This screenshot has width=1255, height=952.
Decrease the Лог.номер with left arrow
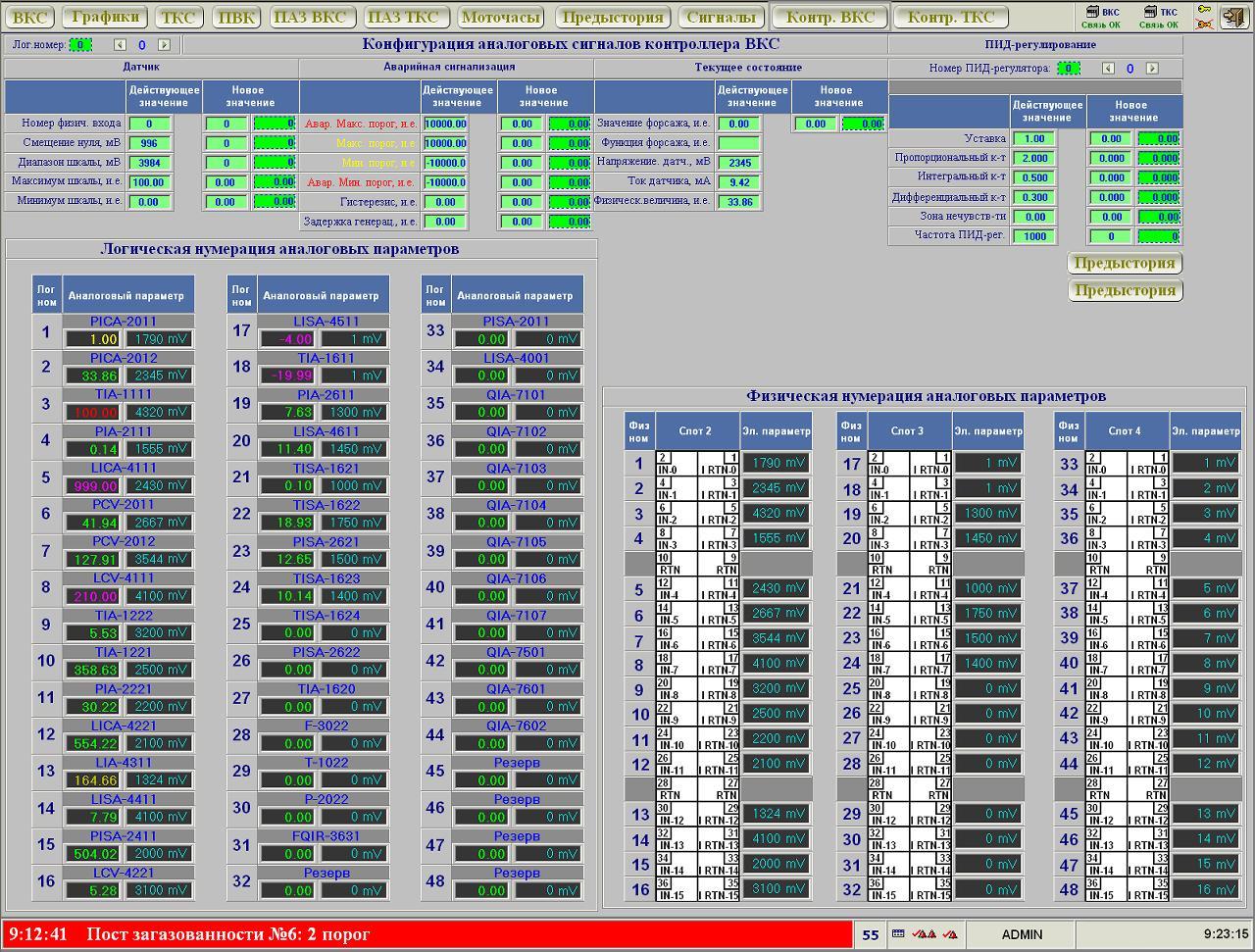pos(121,45)
